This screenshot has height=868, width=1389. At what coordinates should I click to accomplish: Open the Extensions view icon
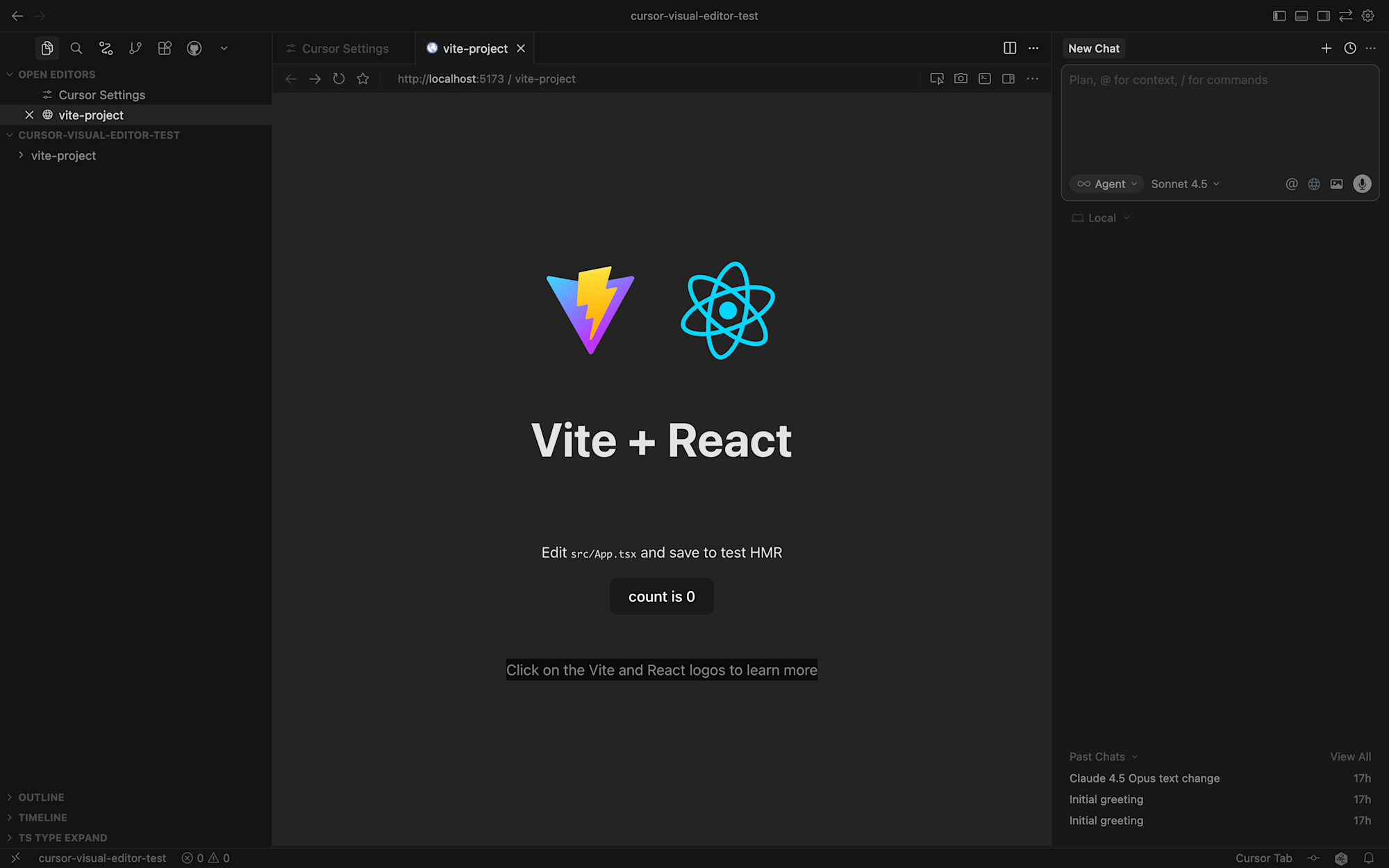(165, 48)
